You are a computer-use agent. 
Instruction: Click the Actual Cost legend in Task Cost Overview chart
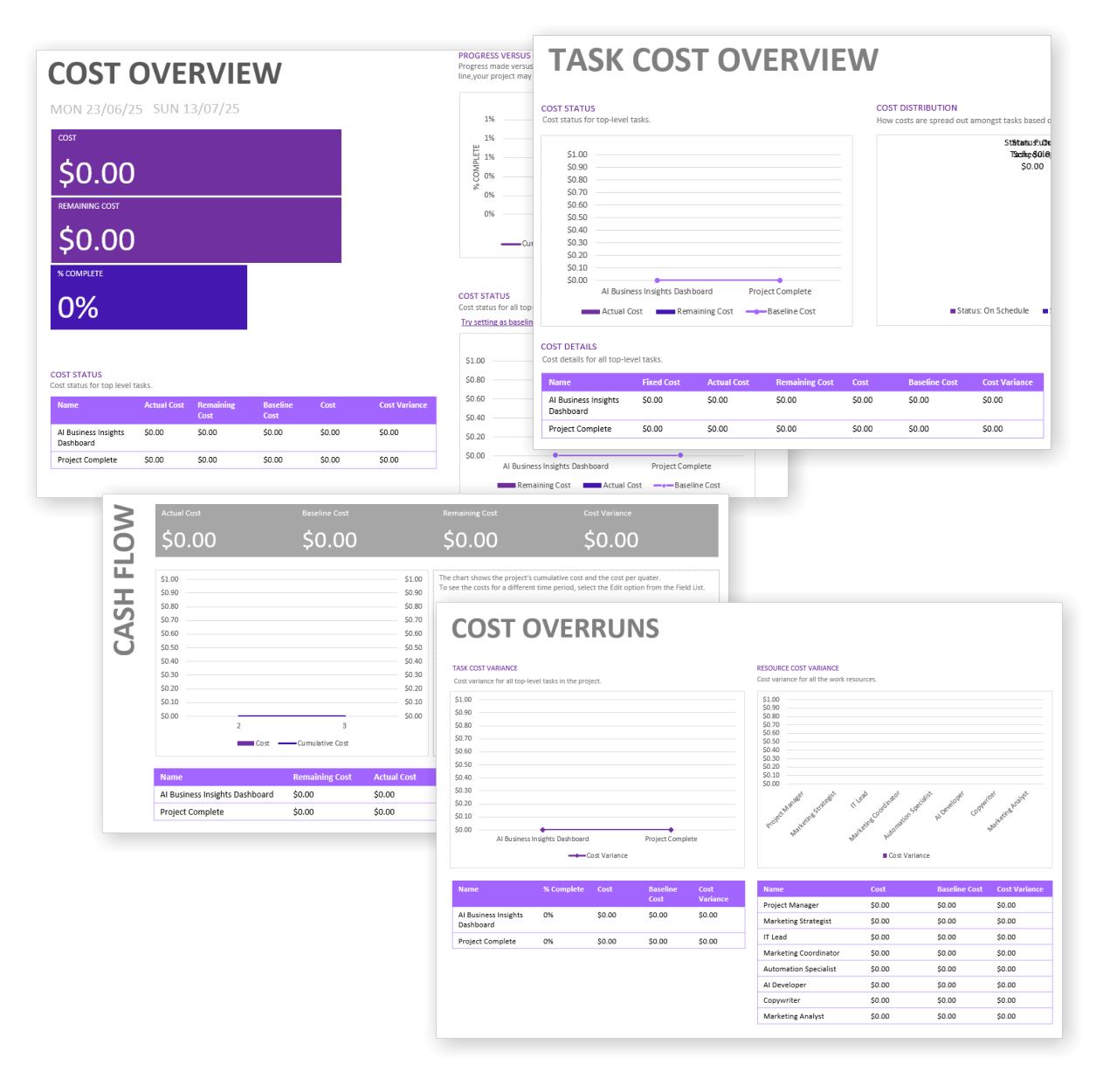pos(611,312)
